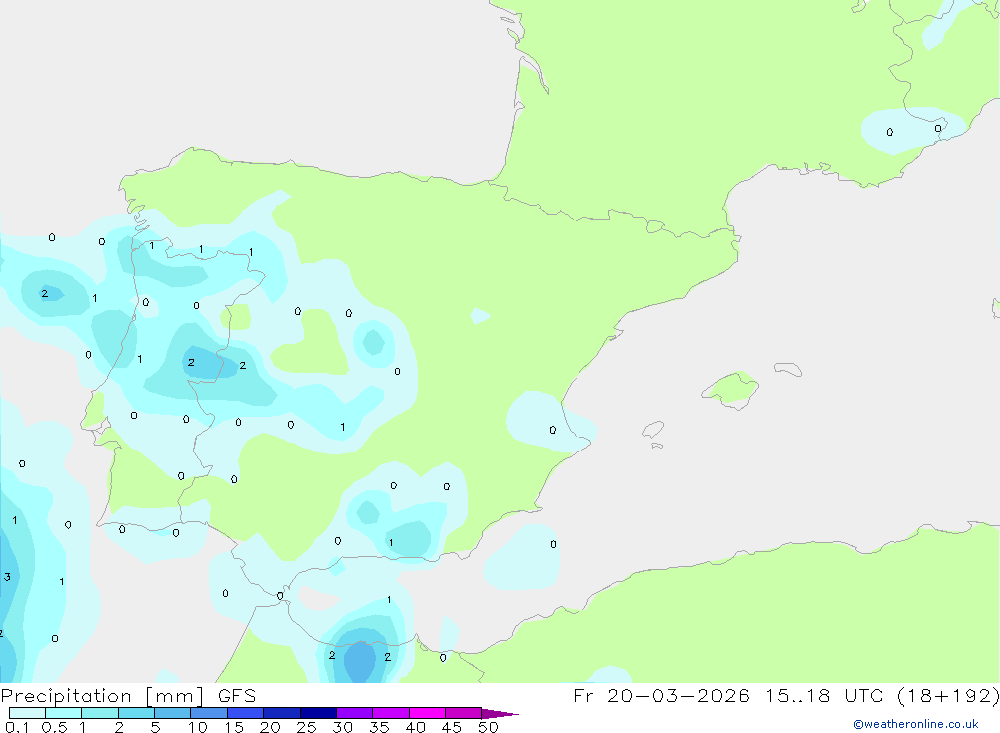
Task: Select the '10' legend scale label
Action: (x=198, y=727)
